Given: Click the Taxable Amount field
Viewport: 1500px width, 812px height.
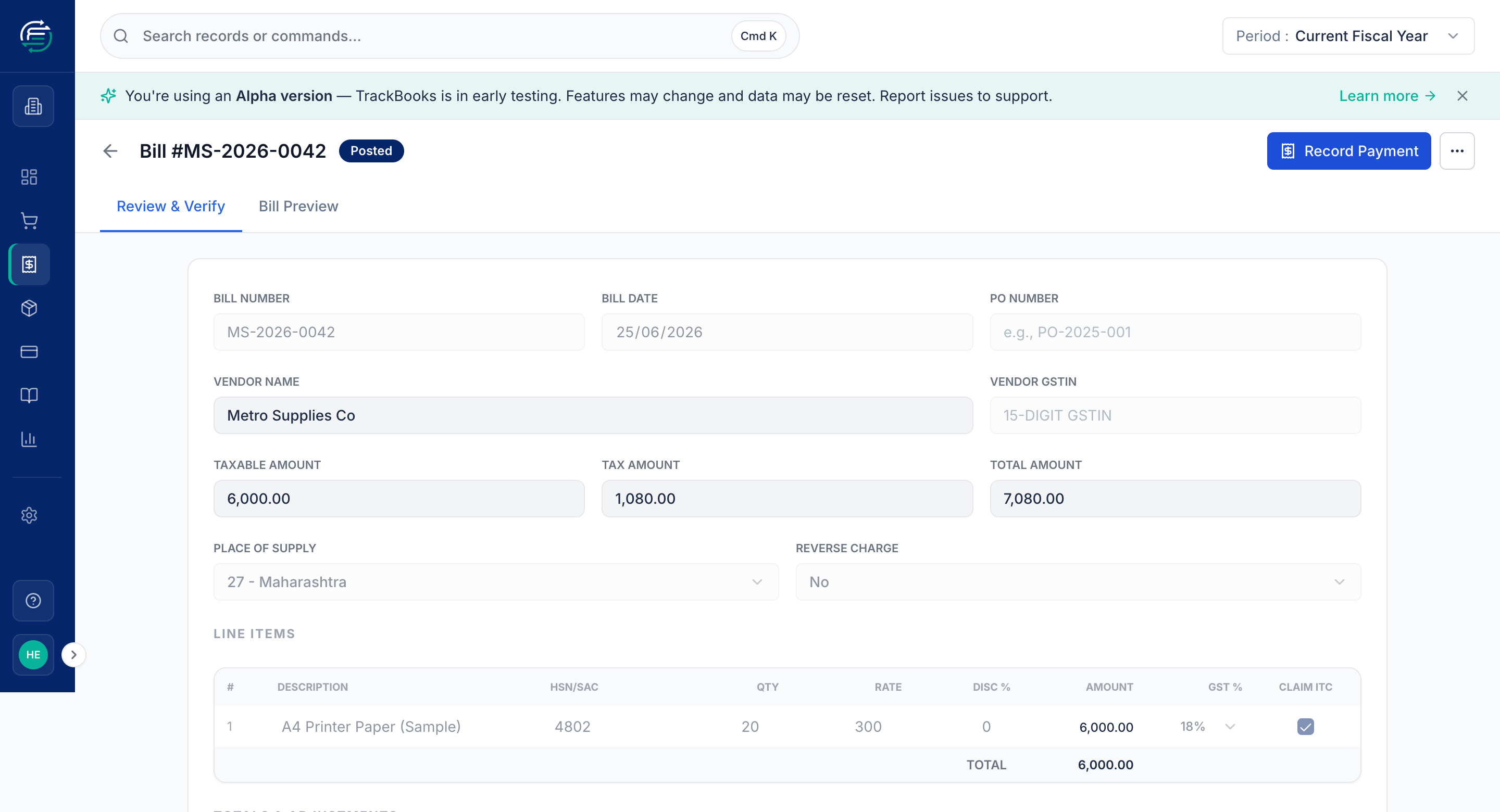Looking at the screenshot, I should (399, 499).
